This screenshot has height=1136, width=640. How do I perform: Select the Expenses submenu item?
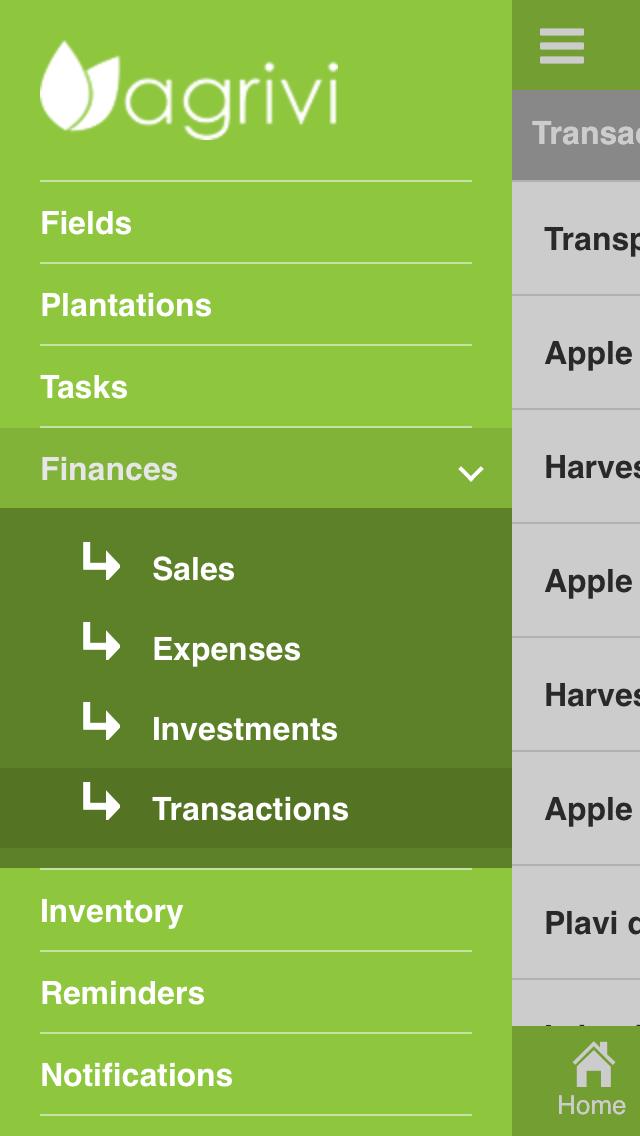tap(226, 649)
